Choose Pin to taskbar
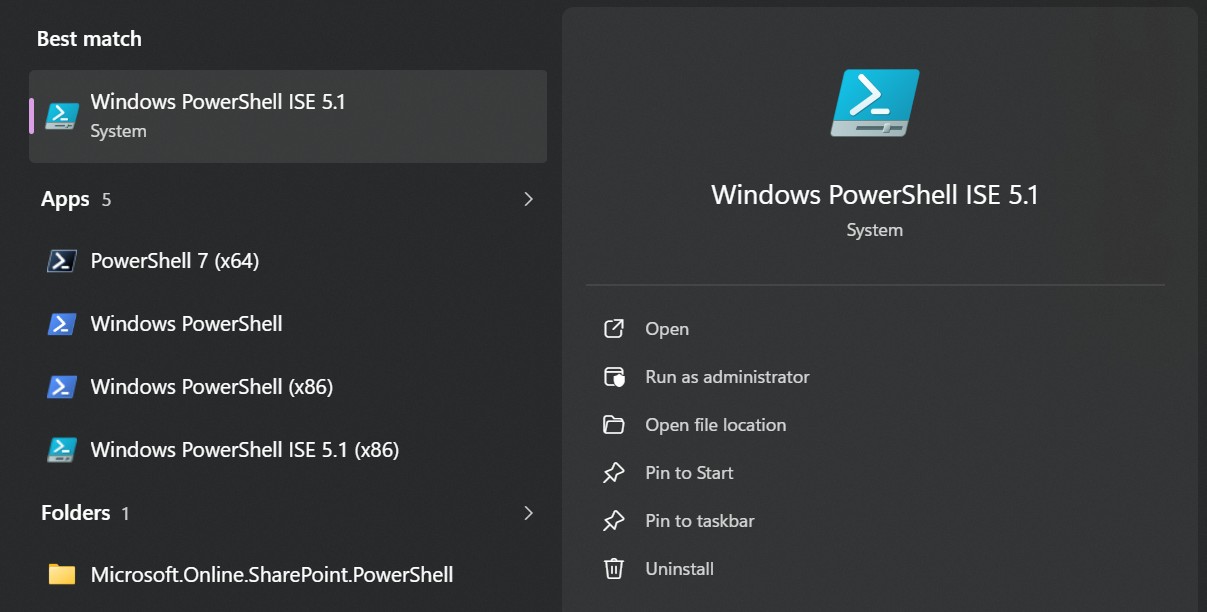Viewport: 1207px width, 612px height. click(x=700, y=521)
